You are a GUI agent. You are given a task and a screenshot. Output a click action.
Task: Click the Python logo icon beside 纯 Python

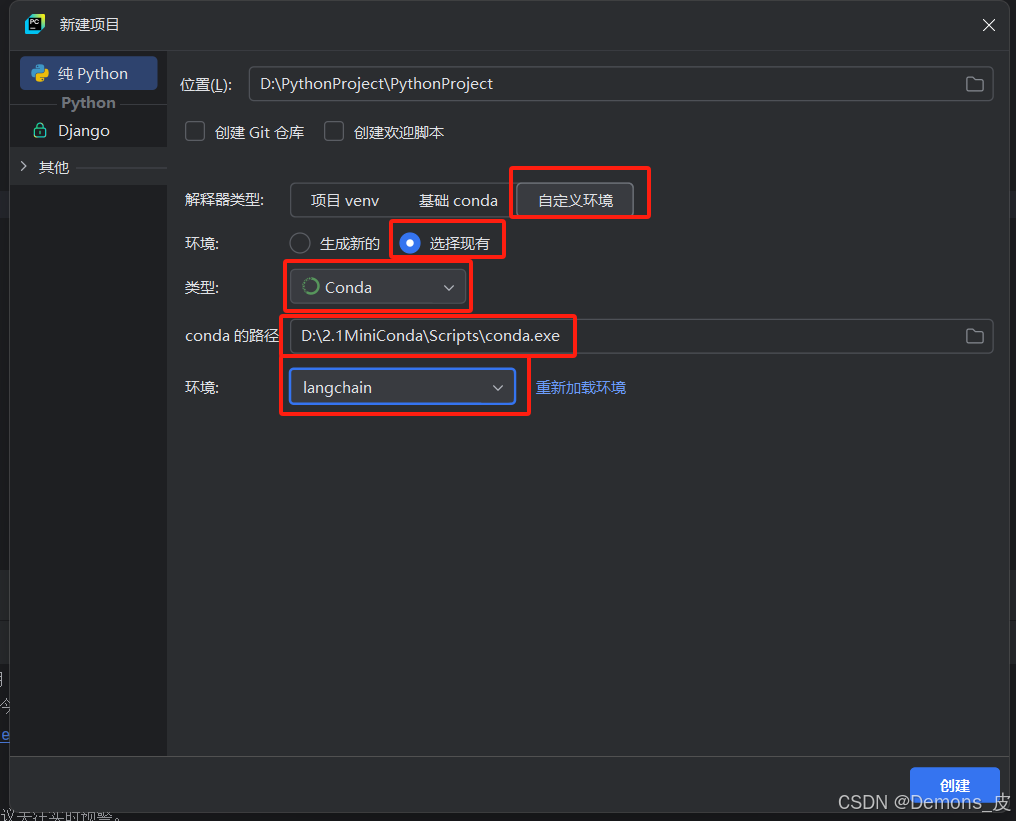click(40, 72)
